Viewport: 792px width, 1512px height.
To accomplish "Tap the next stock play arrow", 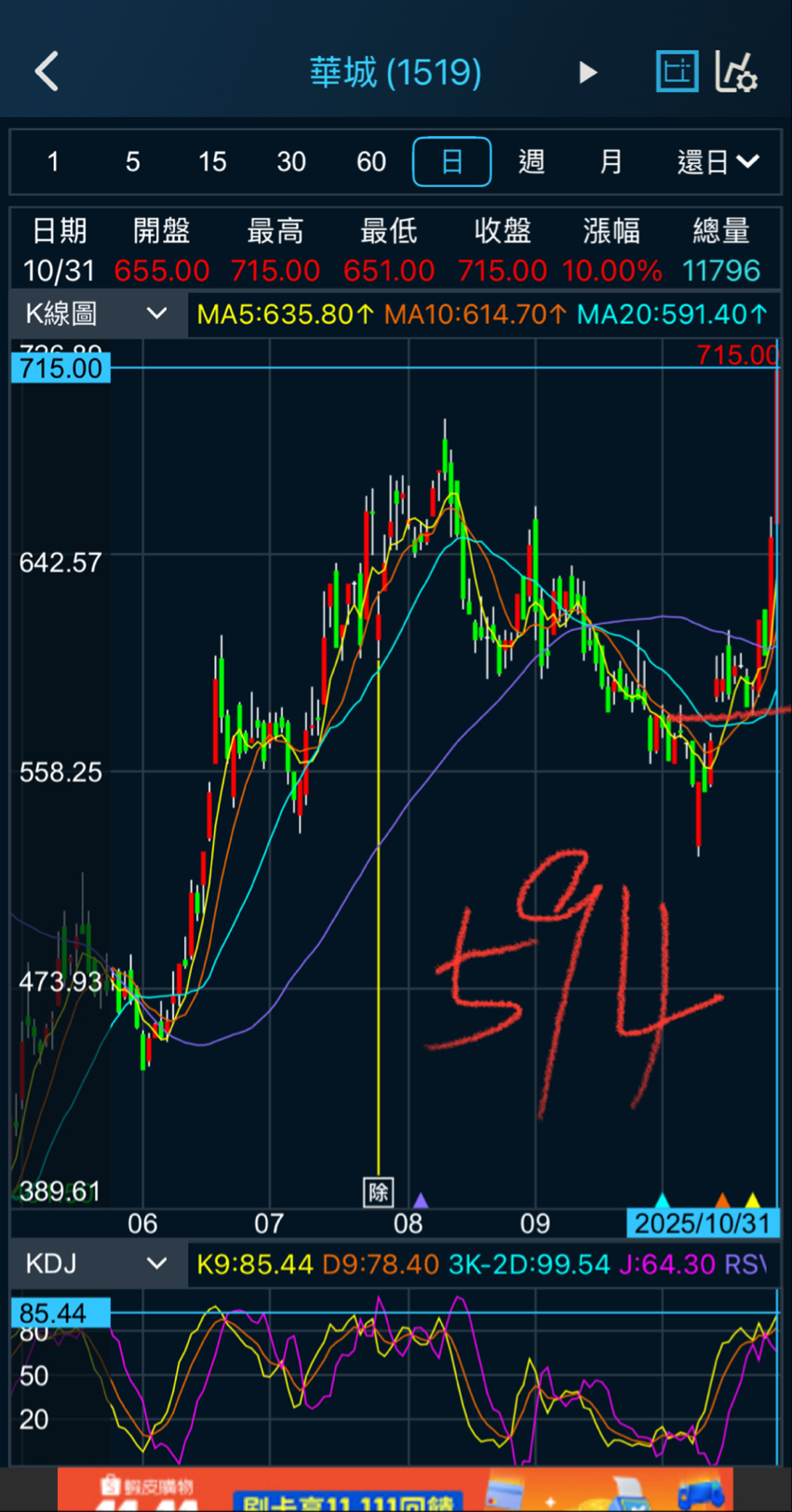I will tap(587, 73).
